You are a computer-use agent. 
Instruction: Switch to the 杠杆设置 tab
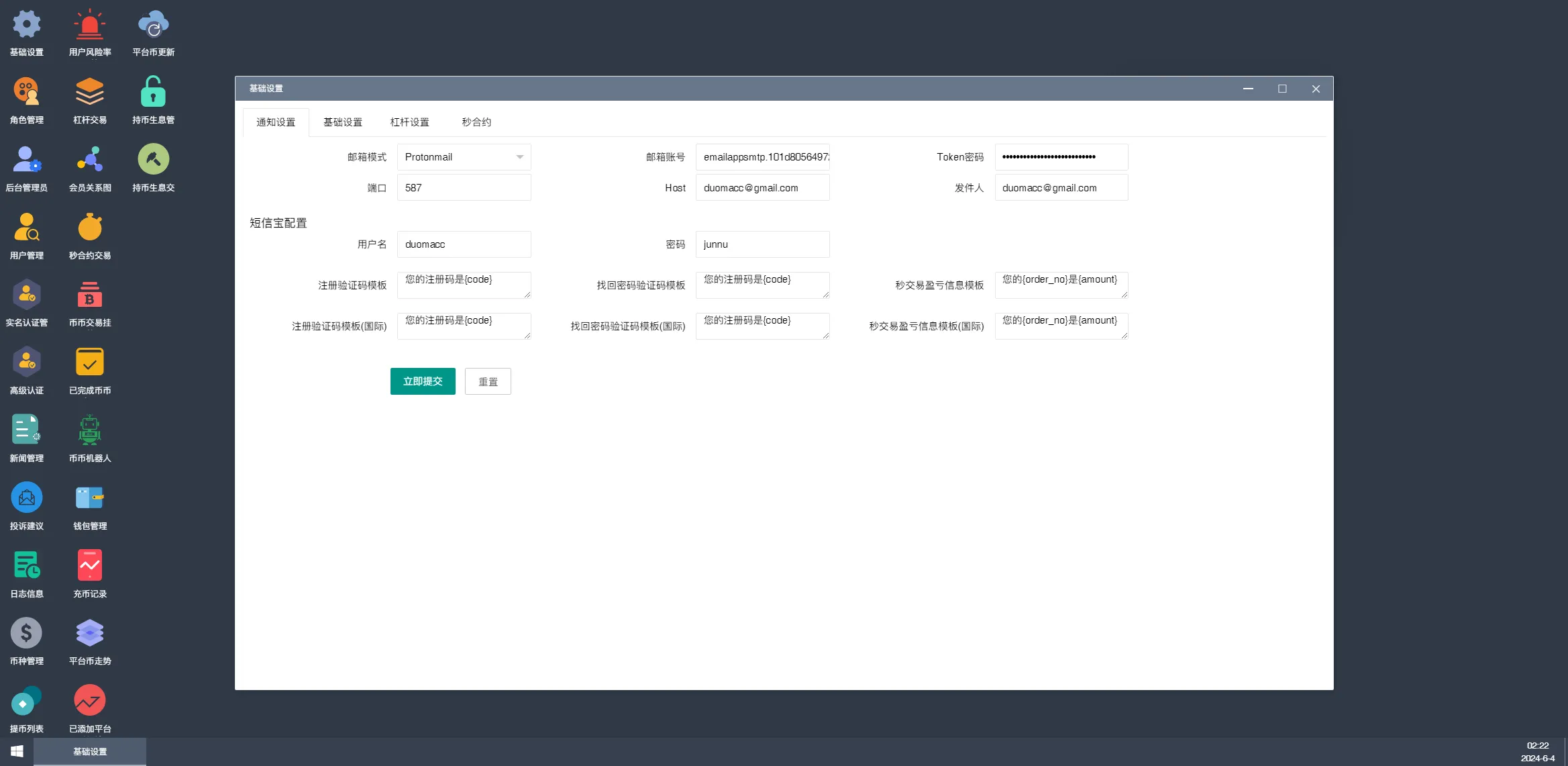(409, 122)
